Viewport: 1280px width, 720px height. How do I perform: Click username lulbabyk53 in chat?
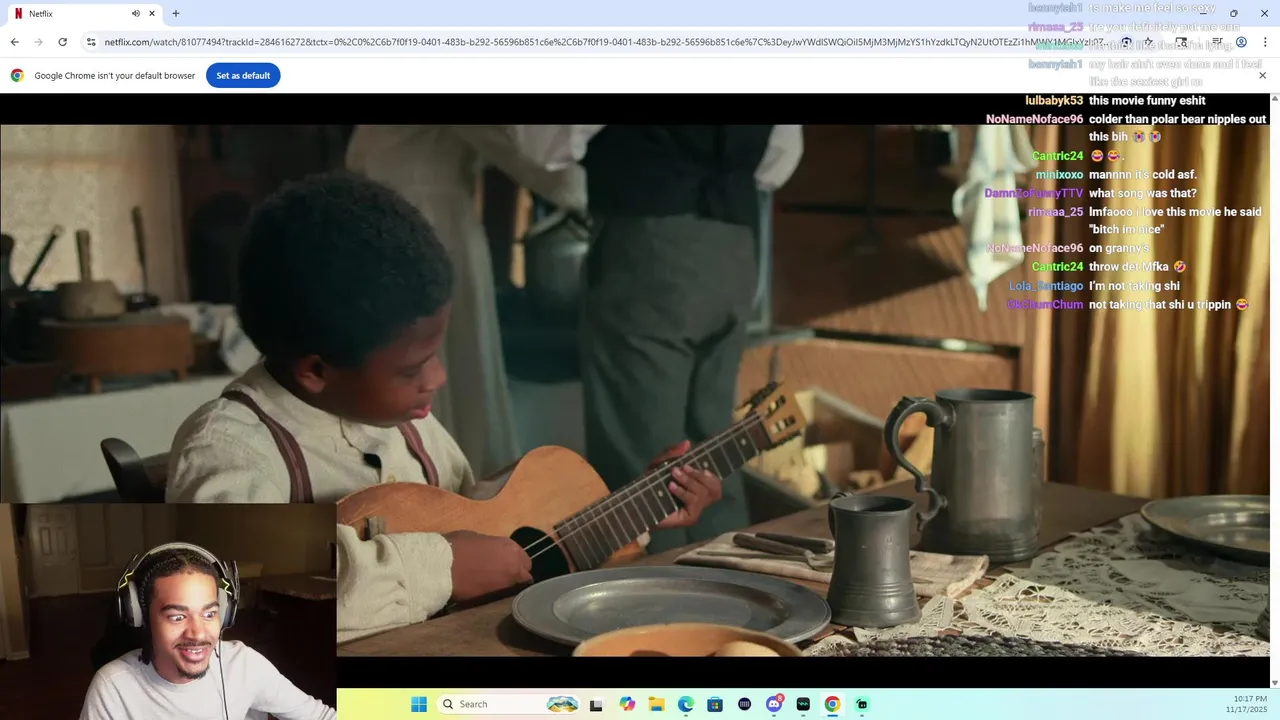pos(1054,101)
